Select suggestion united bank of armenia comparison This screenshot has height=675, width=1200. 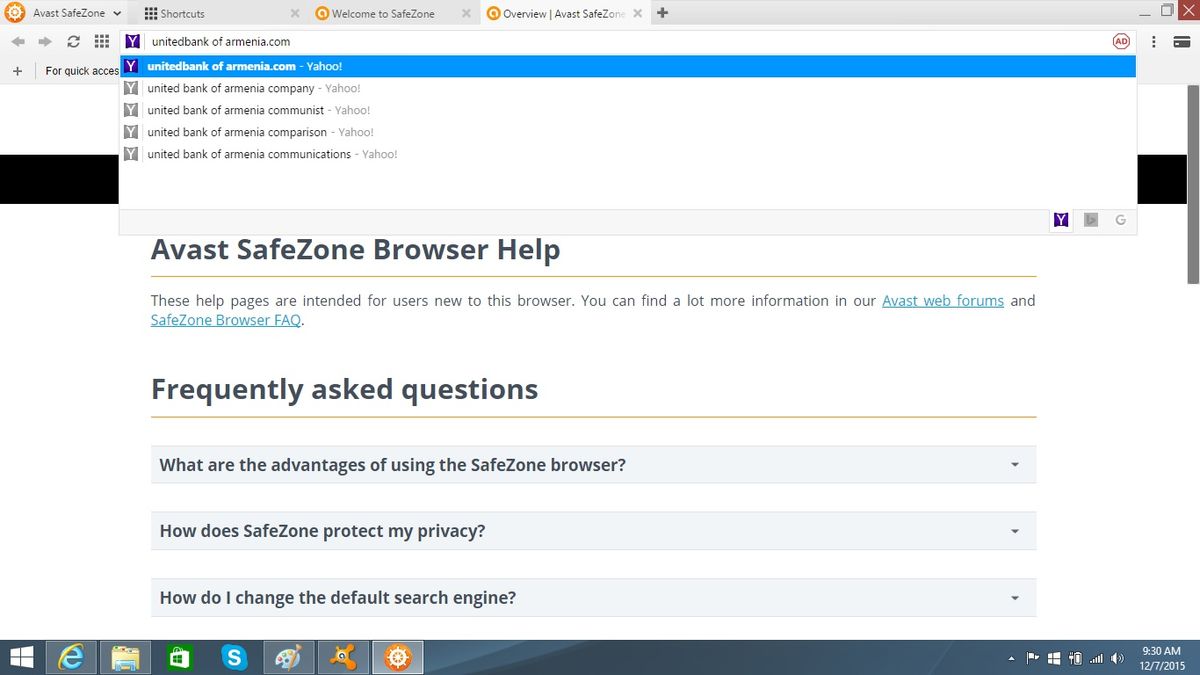coord(628,132)
